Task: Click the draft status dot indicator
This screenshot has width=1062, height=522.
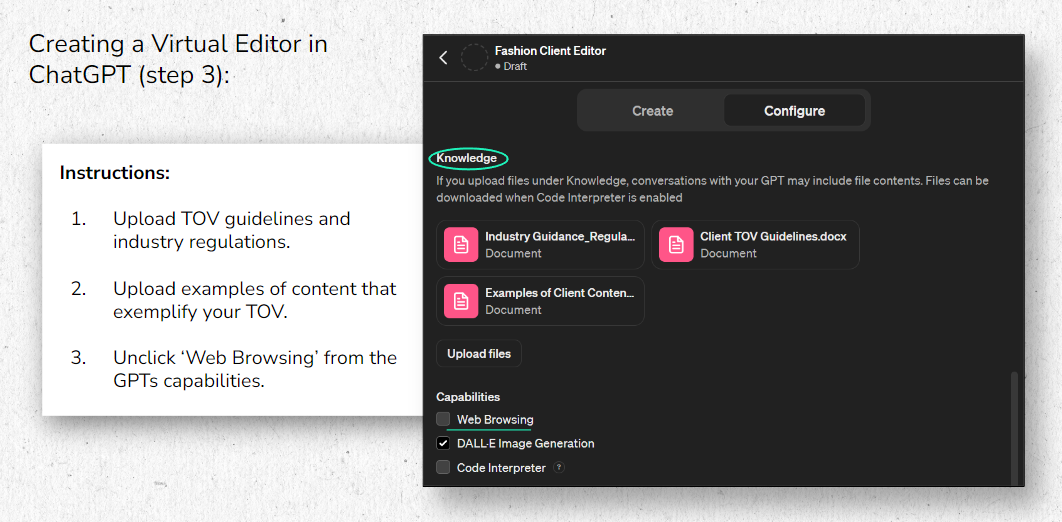Action: [x=498, y=66]
